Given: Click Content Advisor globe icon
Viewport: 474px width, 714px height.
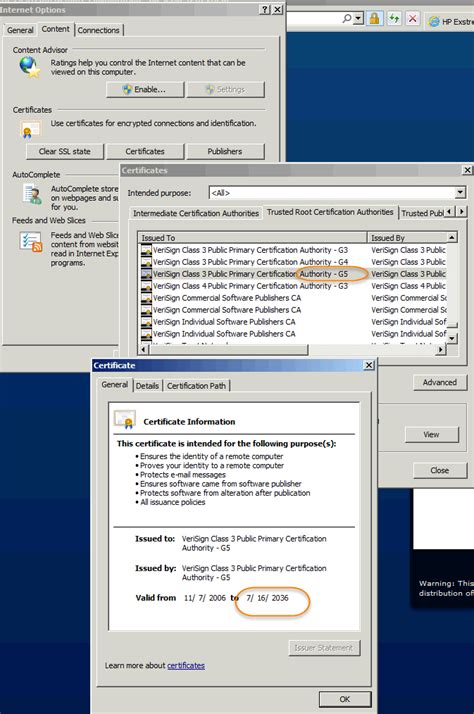Looking at the screenshot, I should (30, 67).
